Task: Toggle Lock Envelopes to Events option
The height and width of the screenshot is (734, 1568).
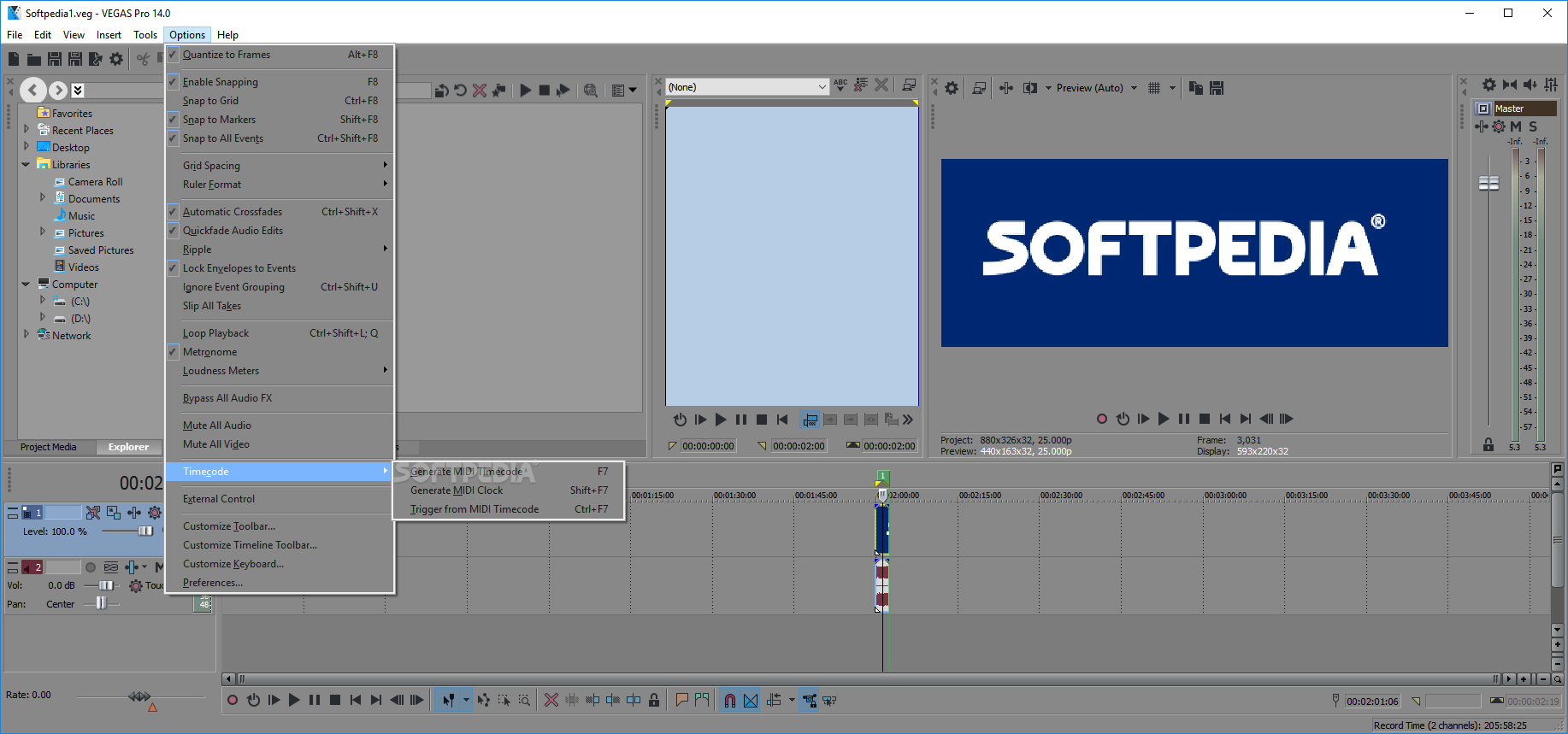Action: [280, 268]
